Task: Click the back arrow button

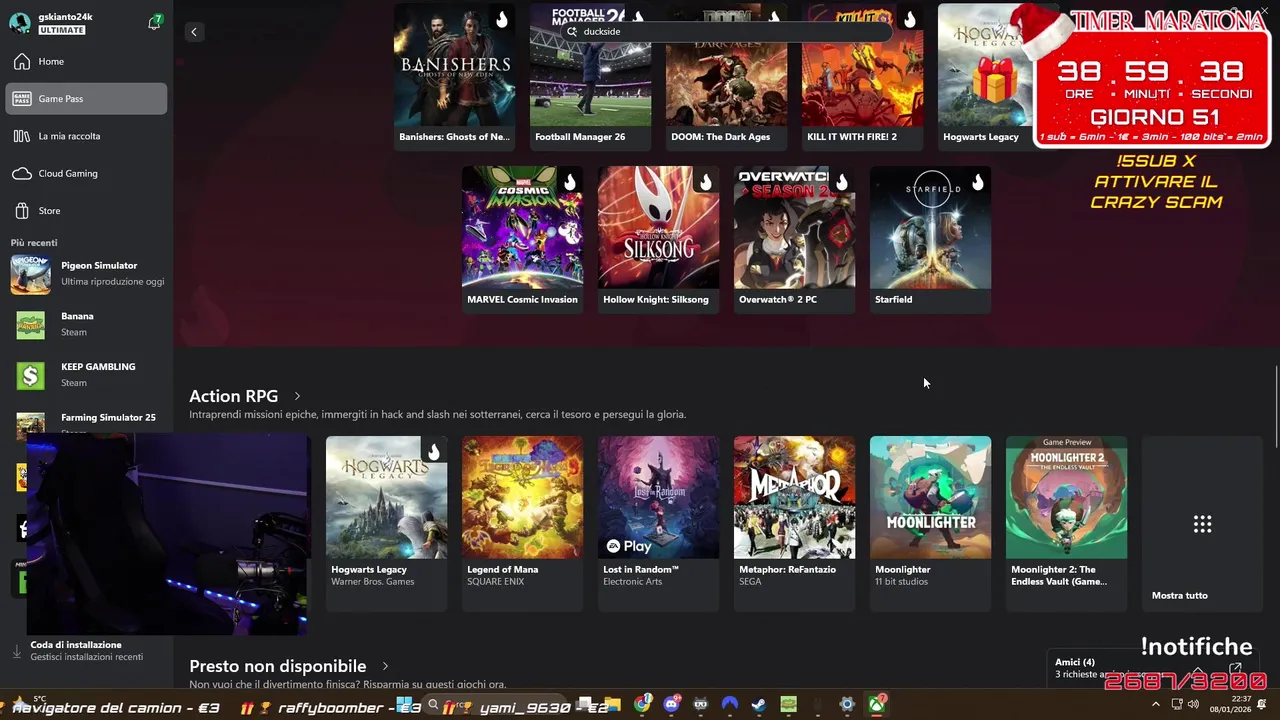Action: tap(194, 32)
